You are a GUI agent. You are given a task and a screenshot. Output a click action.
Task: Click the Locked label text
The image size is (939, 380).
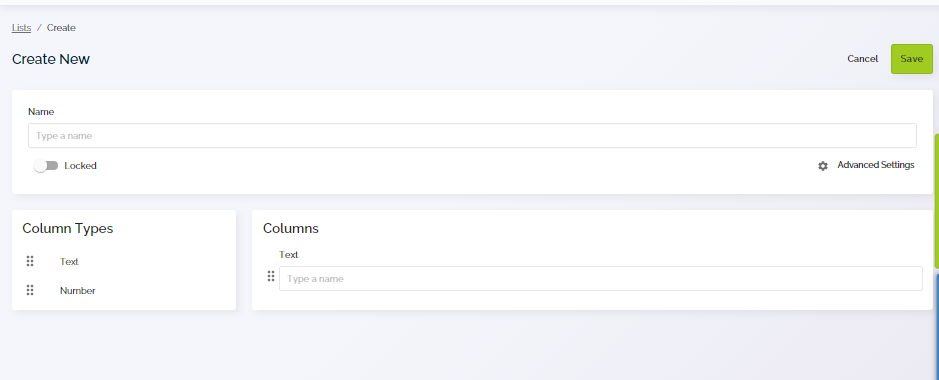point(80,166)
